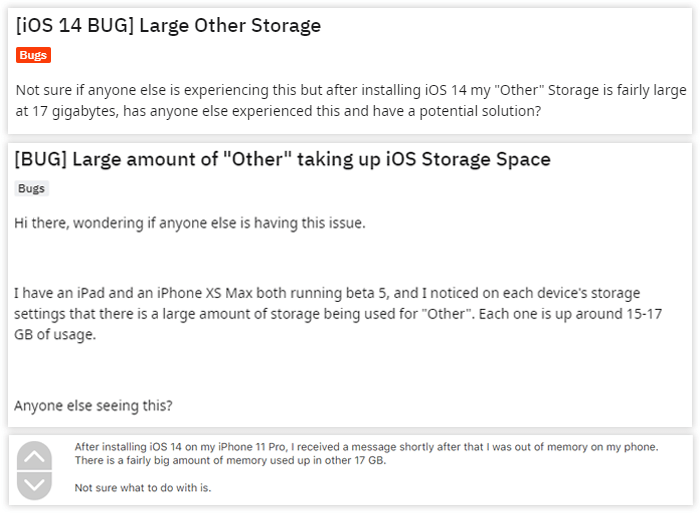700x516 pixels.
Task: Open the '[iOS 14 BUG] Large Other Storage' post title
Action: 168,25
